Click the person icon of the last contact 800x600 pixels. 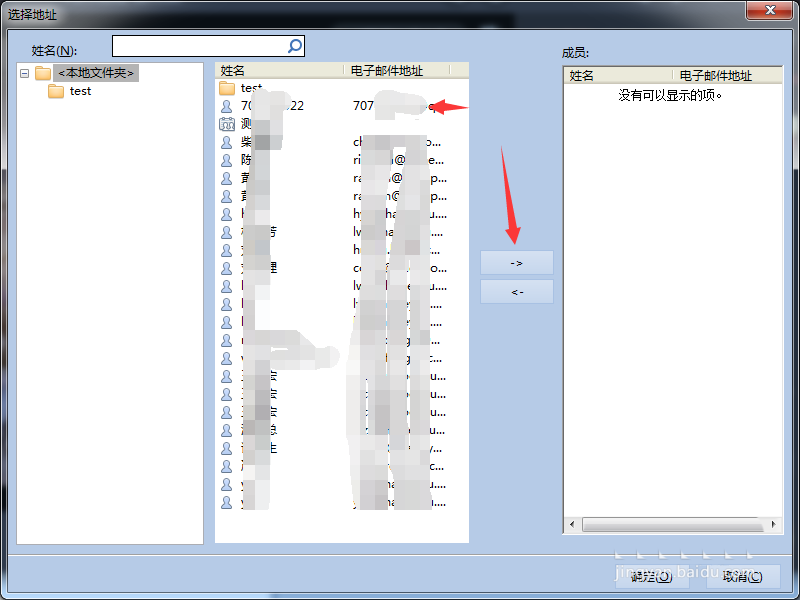point(226,502)
